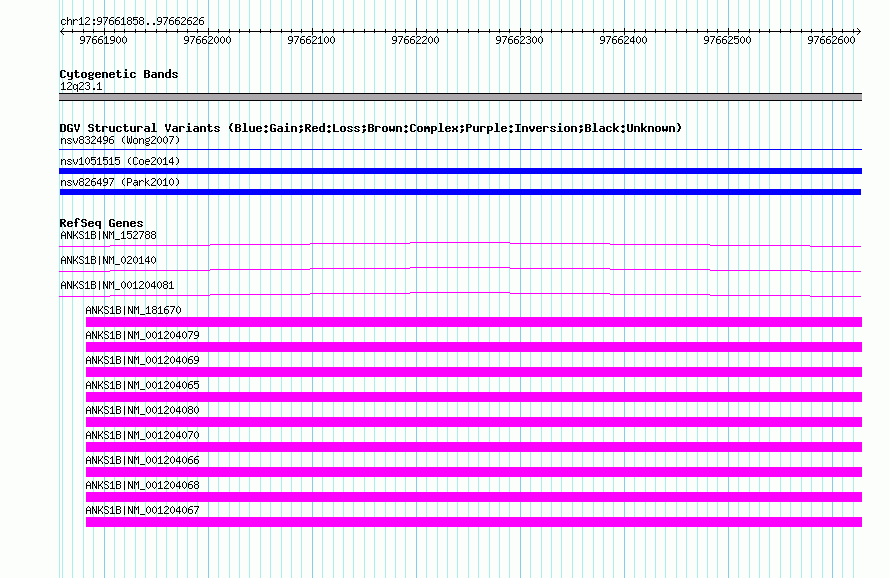Click the magenta NM_001204067 exon bar
Viewport: 890px width, 578px height.
coord(473,522)
